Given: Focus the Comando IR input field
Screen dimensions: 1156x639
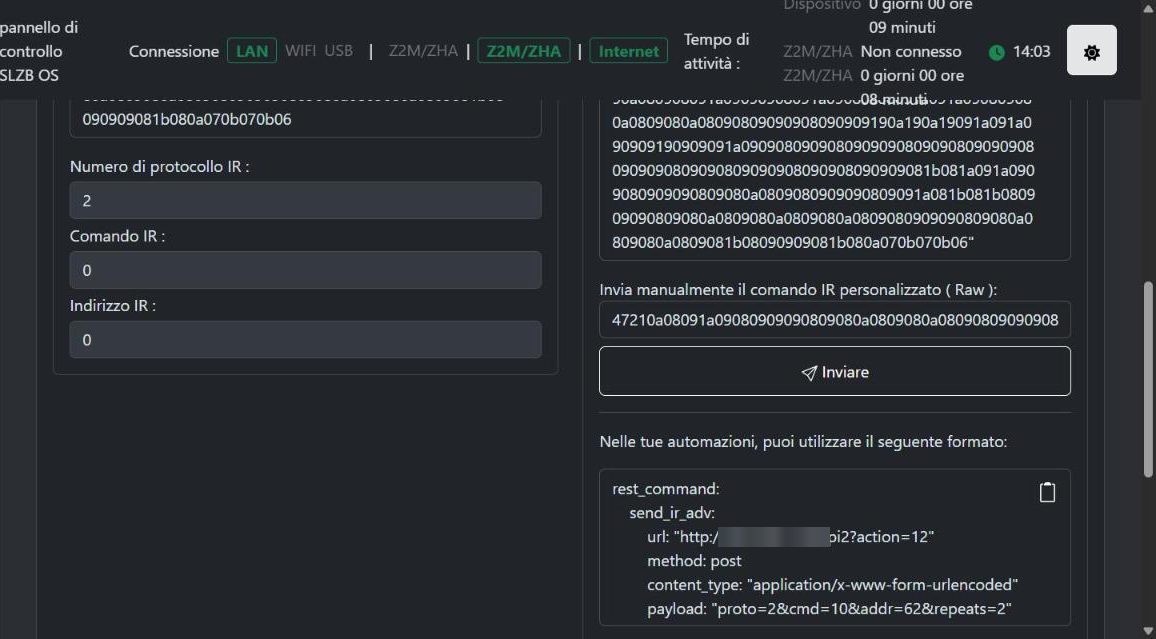Looking at the screenshot, I should [x=305, y=270].
